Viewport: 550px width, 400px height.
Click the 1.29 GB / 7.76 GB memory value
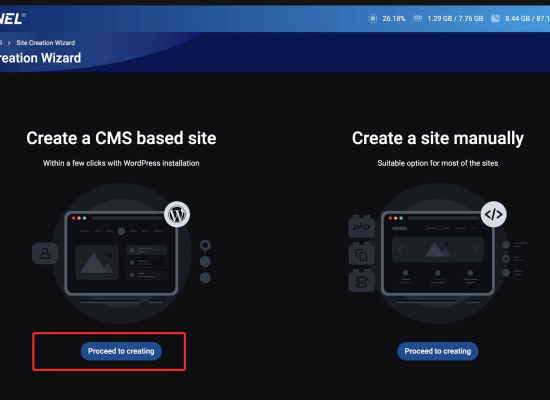[455, 18]
